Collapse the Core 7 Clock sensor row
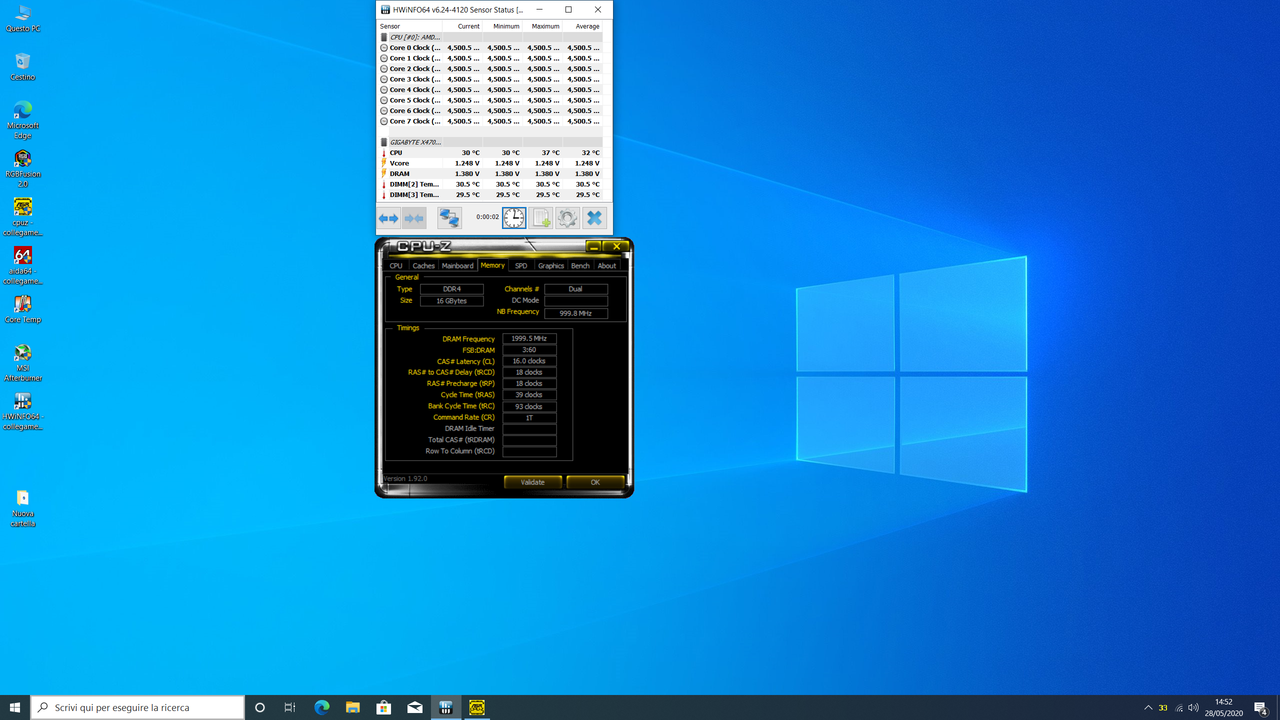The image size is (1280, 720). tap(383, 121)
